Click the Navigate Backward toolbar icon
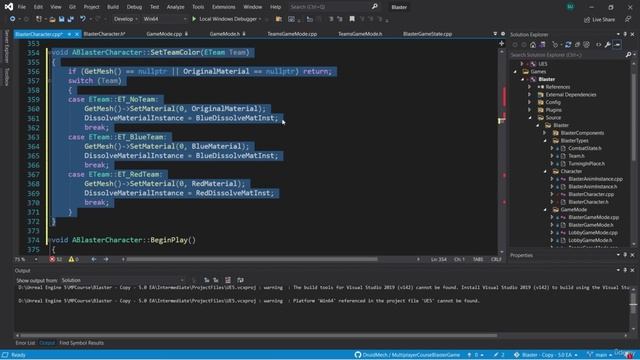 tap(12, 19)
